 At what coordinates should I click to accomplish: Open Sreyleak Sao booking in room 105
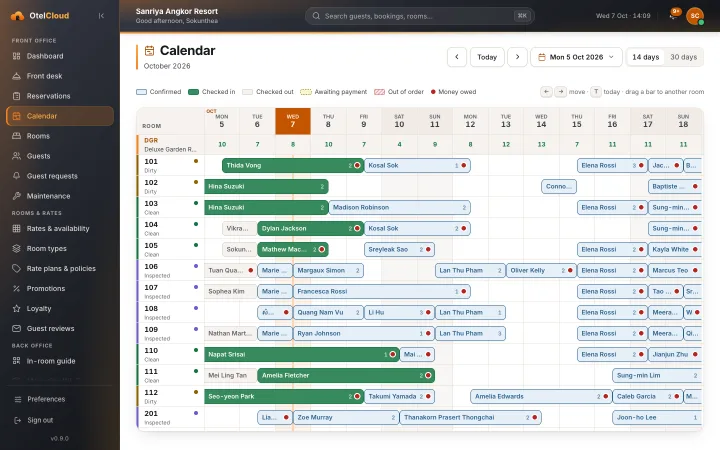399,249
